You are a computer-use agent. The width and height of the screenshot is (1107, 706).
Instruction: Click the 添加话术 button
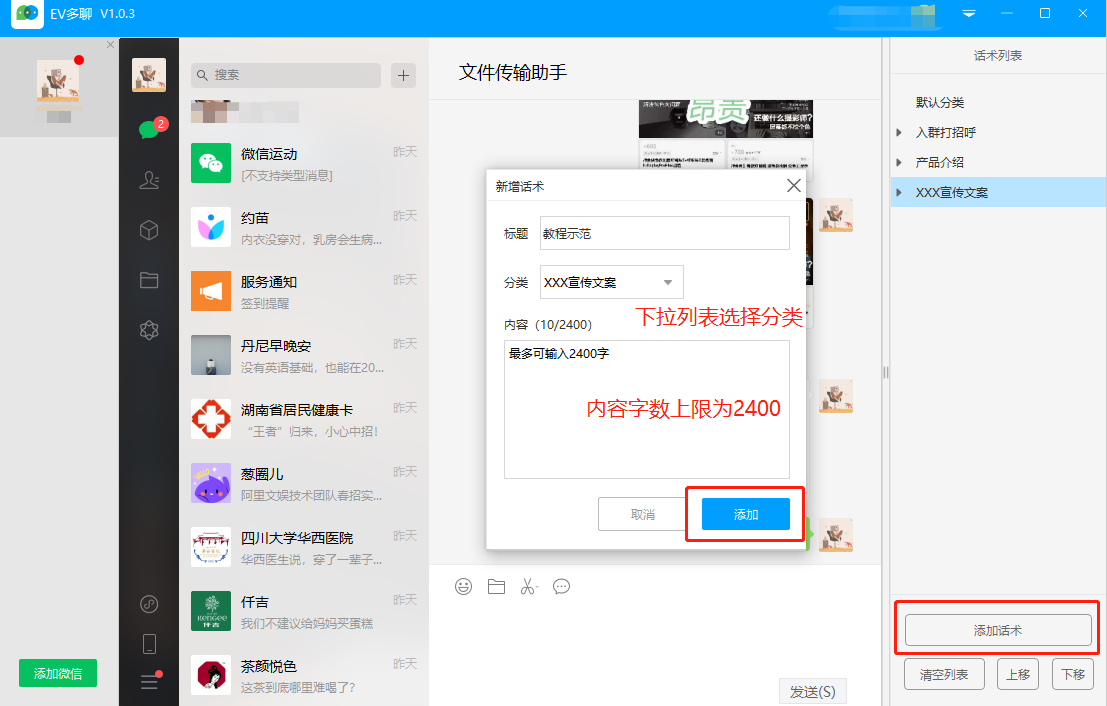[997, 629]
